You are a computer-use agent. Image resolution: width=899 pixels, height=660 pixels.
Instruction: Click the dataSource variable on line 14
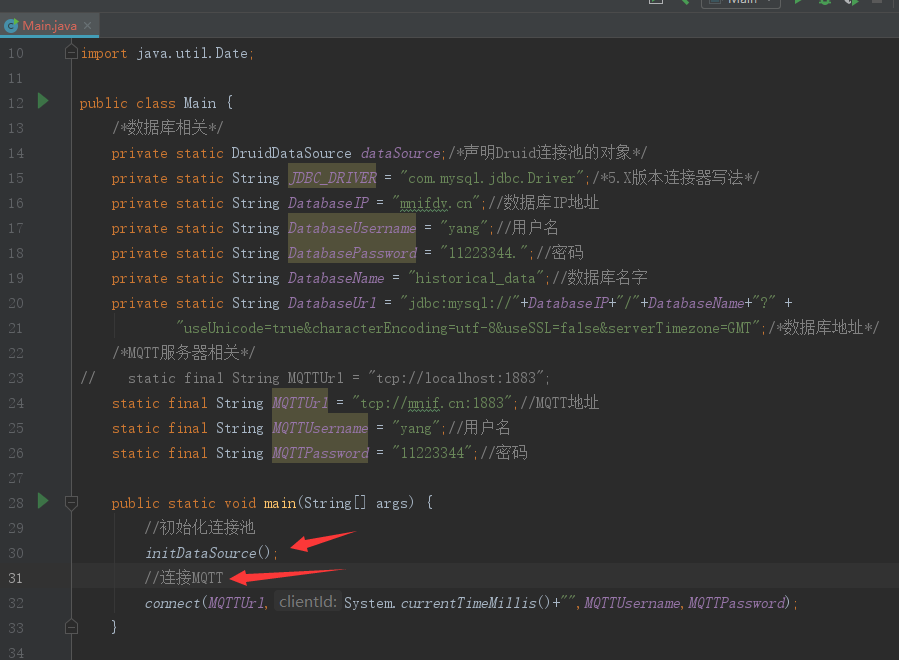[400, 153]
